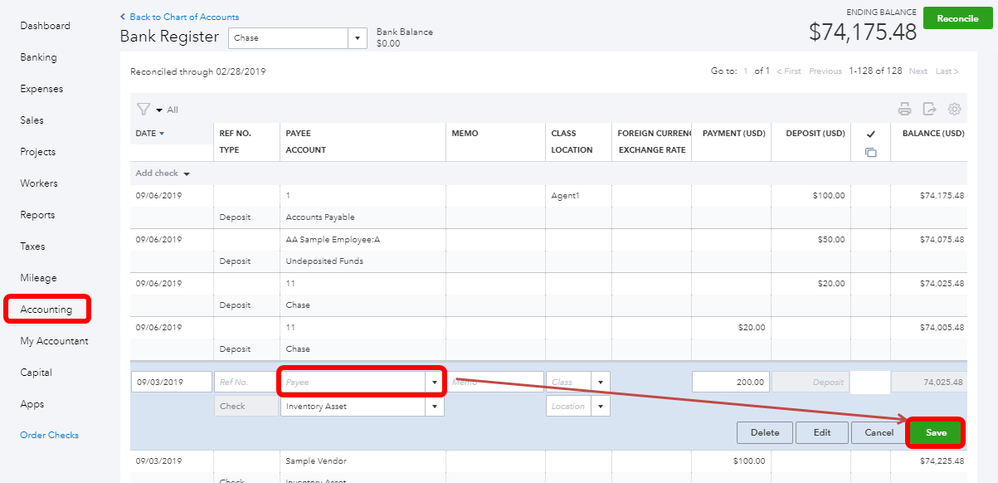
Task: Click the reconcile status checkmark column header
Action: click(x=870, y=134)
